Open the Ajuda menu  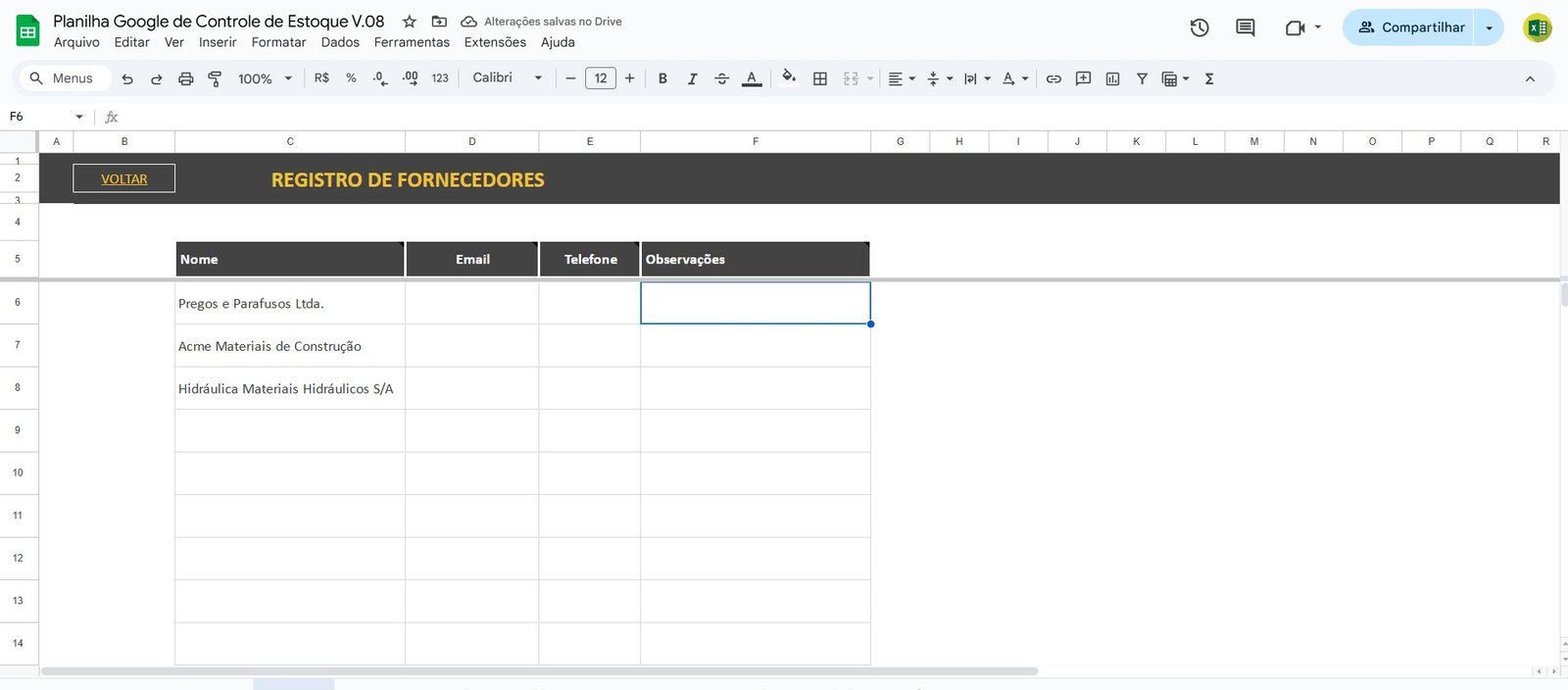[x=558, y=42]
